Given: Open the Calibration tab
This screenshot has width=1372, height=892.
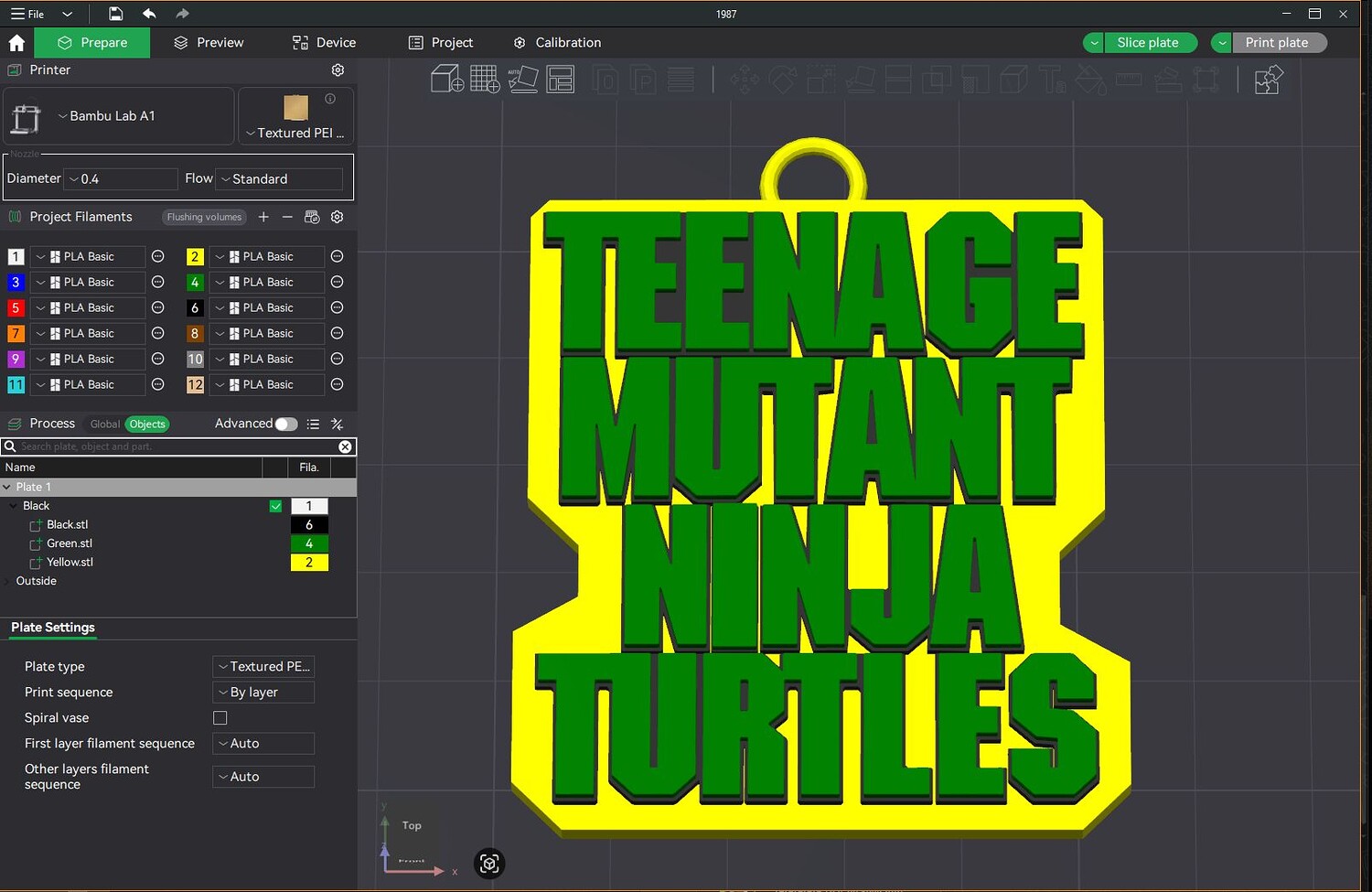Looking at the screenshot, I should [557, 43].
